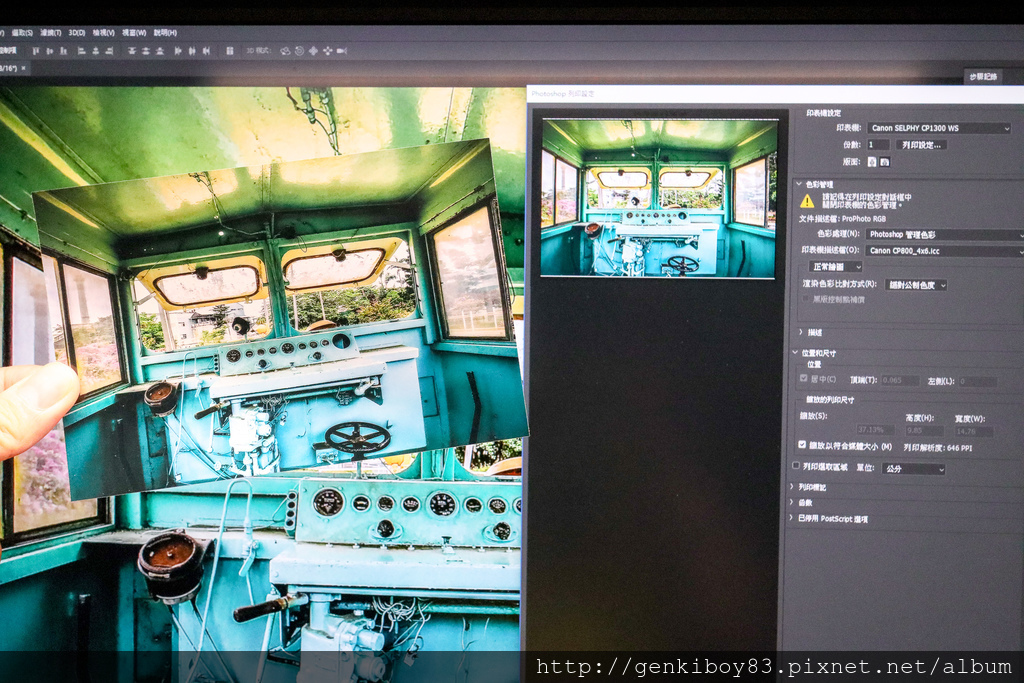The image size is (1024, 683).
Task: Disable the 縮放以符合媒體大小 checkbox
Action: pos(802,445)
